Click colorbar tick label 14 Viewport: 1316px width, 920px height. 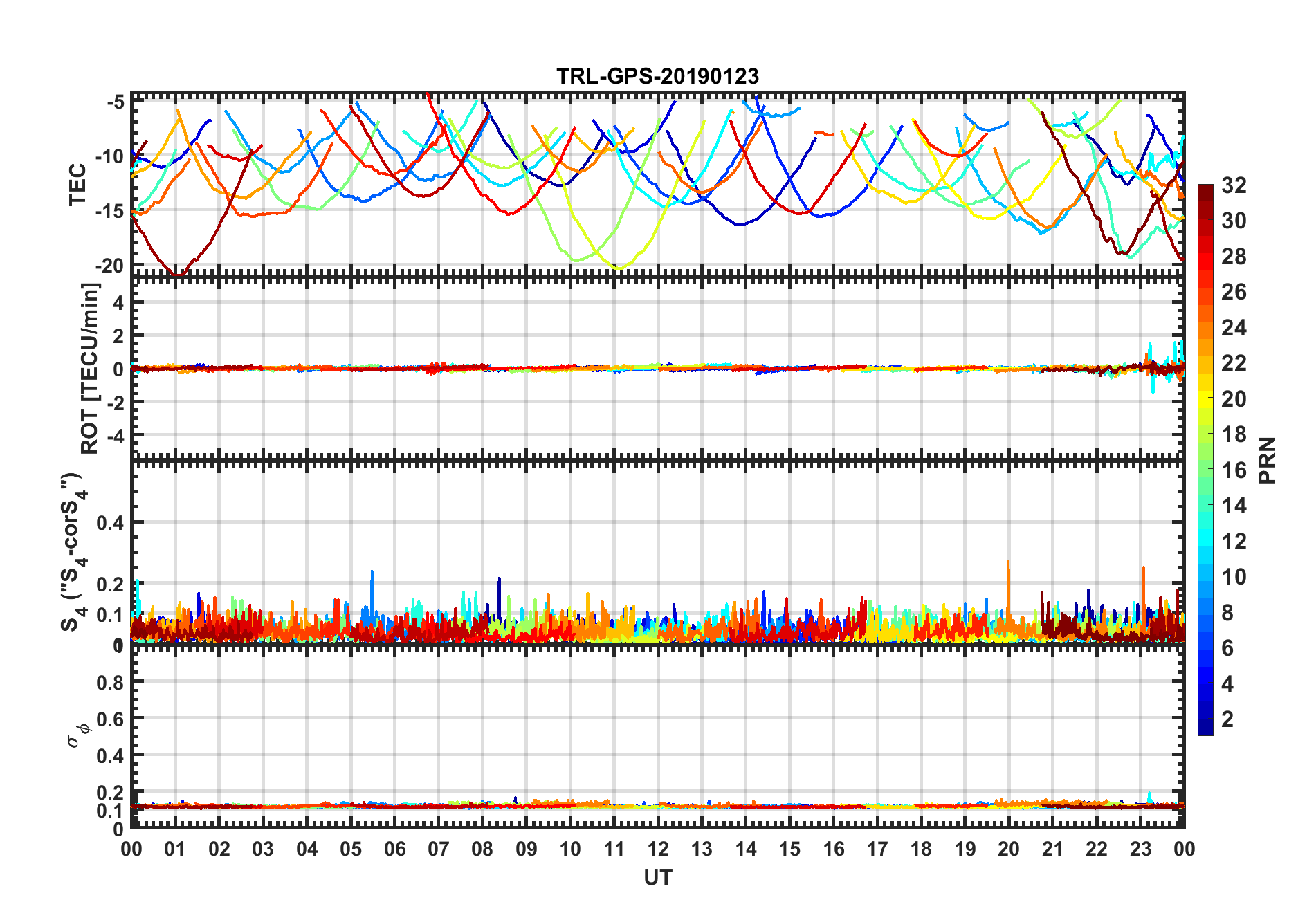click(1234, 506)
